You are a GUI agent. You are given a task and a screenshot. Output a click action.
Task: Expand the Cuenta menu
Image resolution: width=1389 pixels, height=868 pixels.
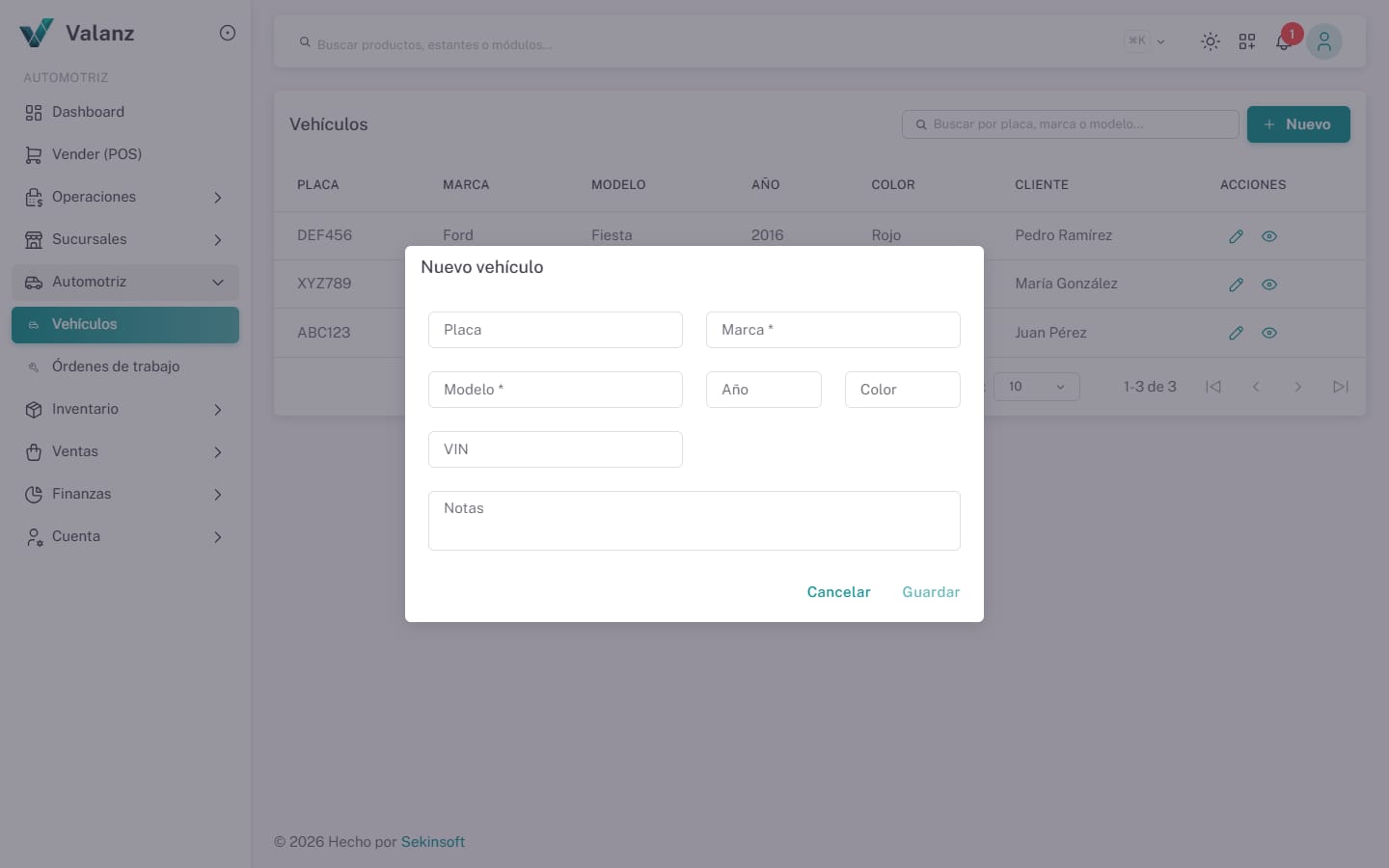[125, 536]
